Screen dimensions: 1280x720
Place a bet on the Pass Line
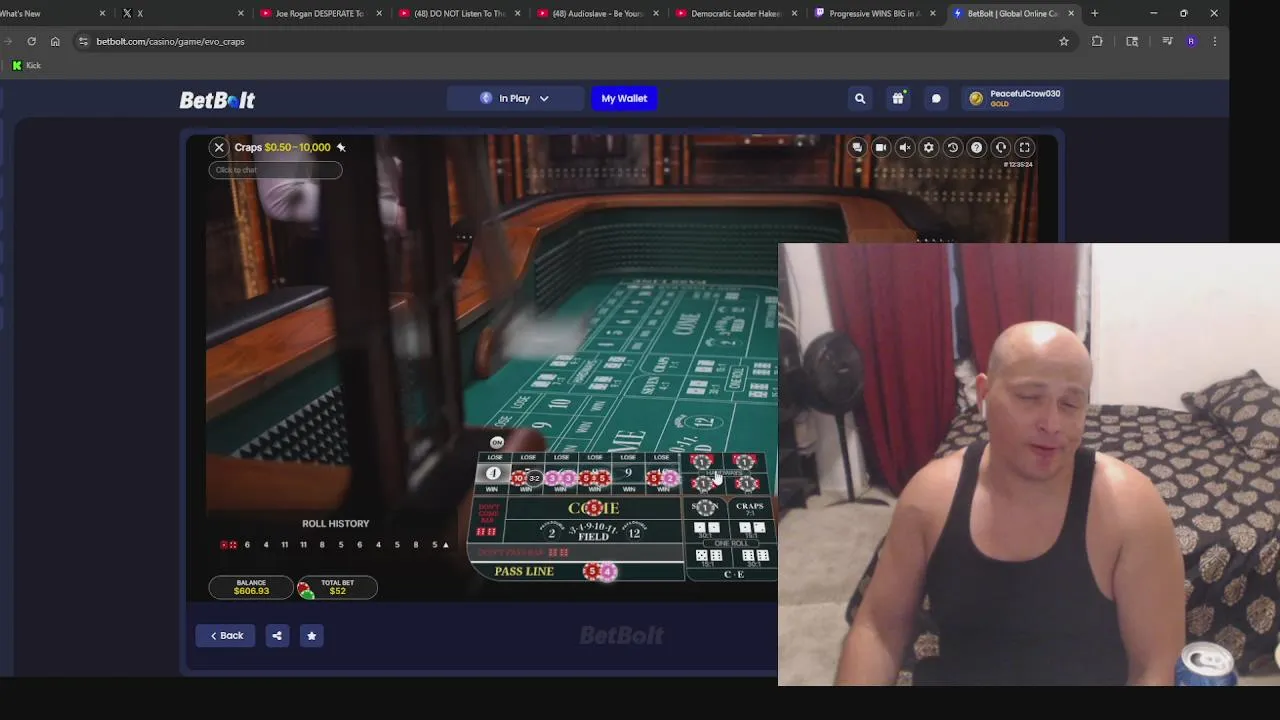click(x=577, y=571)
